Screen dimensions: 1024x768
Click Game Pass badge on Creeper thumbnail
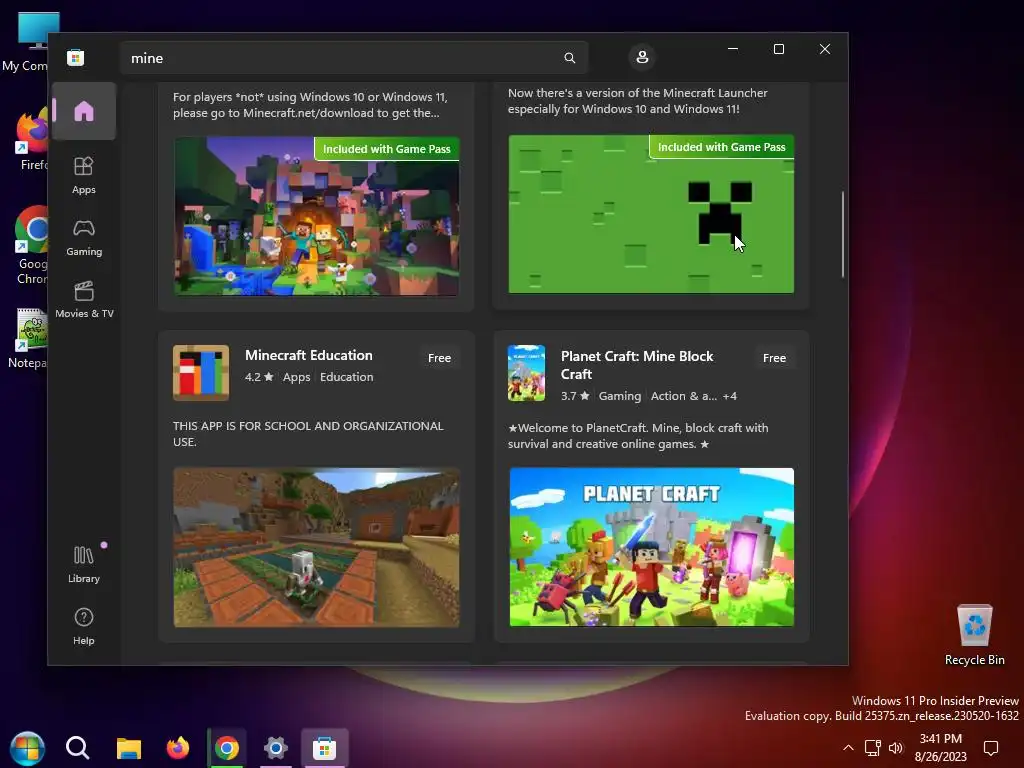click(x=722, y=147)
